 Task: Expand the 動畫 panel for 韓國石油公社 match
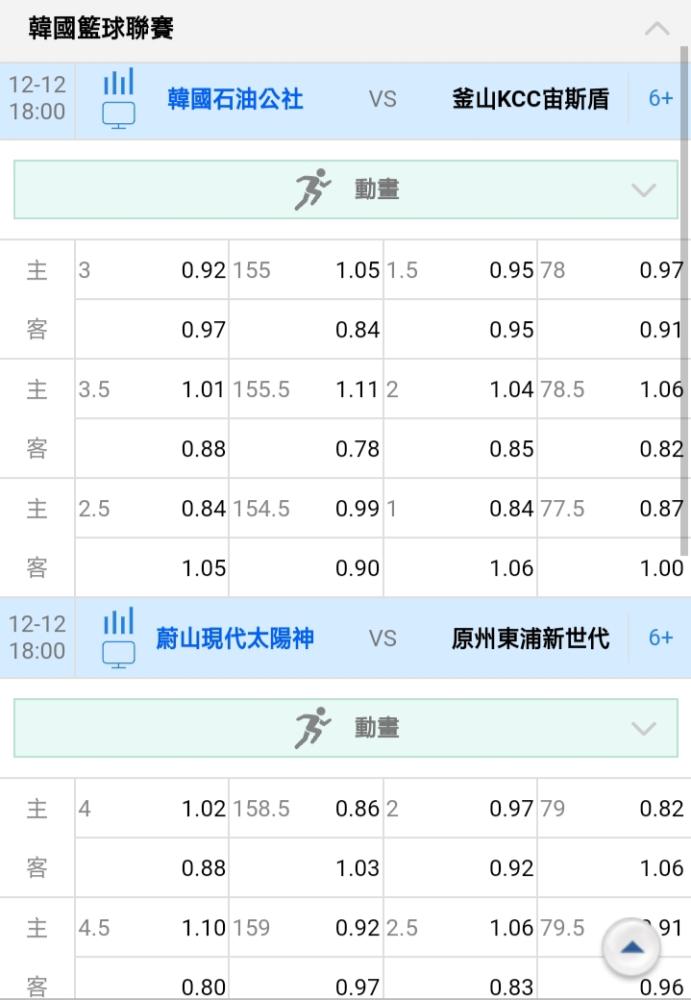pos(345,189)
